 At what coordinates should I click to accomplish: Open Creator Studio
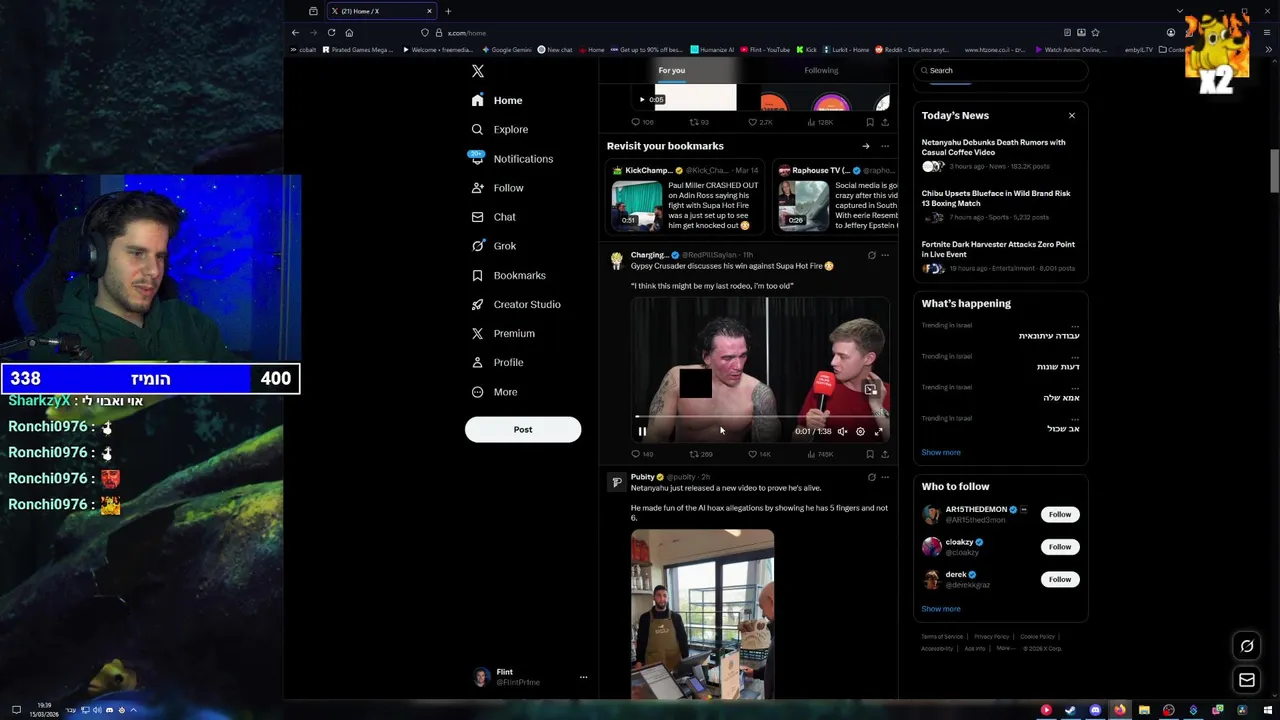tap(516, 304)
